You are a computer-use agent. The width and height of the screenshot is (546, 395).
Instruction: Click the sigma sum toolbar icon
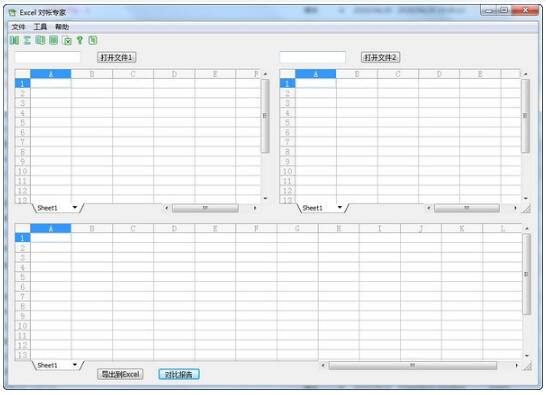27,40
